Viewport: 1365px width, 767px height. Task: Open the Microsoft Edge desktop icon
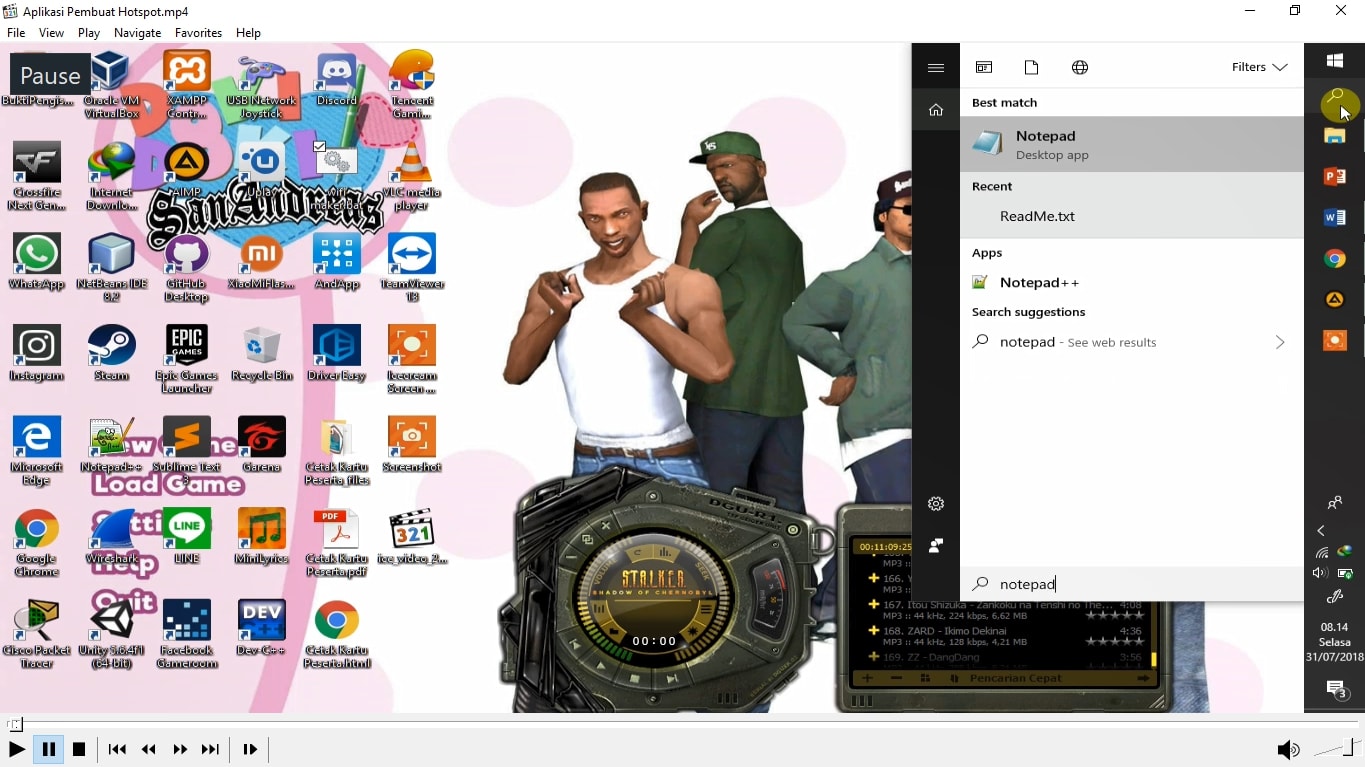pos(36,451)
